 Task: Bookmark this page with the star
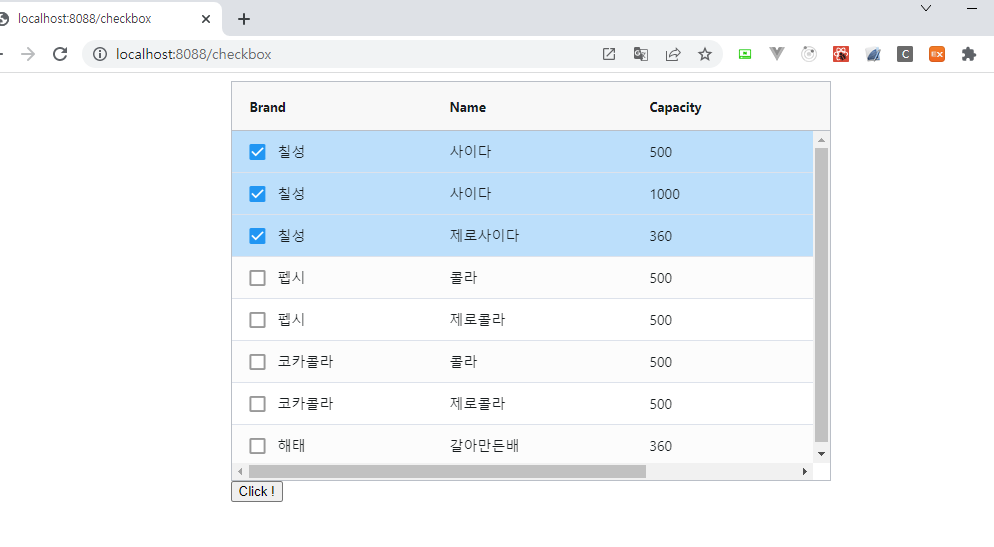coord(705,55)
